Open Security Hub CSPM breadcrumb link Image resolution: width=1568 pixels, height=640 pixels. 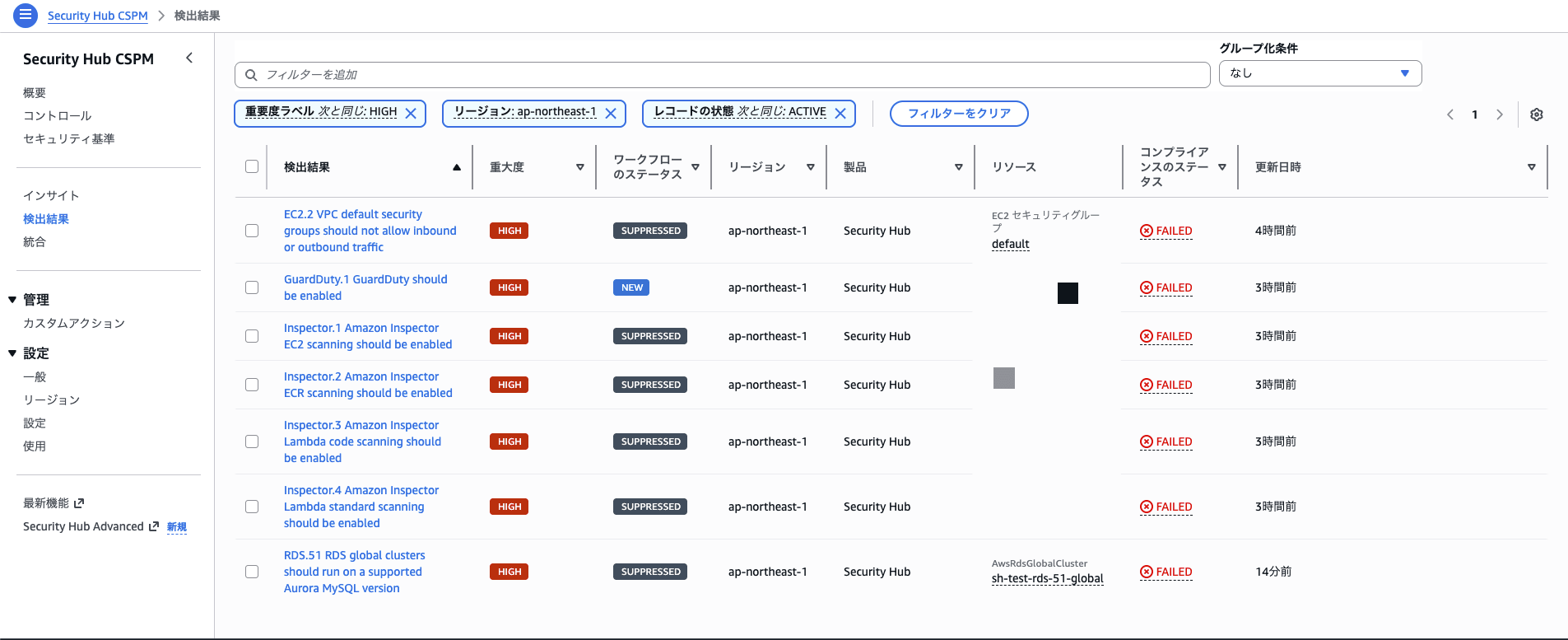98,16
